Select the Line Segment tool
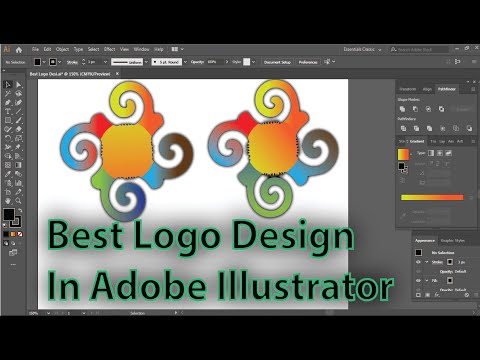The height and width of the screenshot is (360, 480). tap(19, 112)
